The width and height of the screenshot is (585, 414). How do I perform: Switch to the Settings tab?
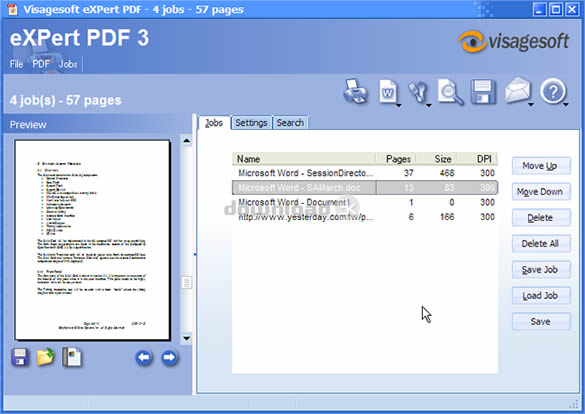point(251,123)
